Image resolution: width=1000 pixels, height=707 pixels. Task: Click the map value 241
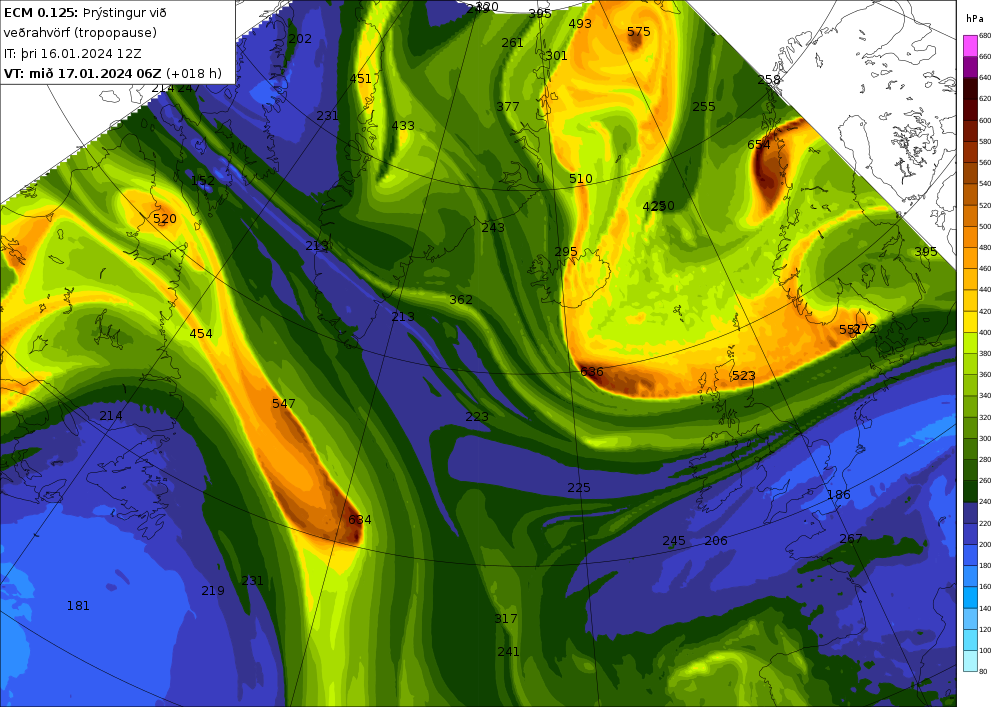point(508,652)
